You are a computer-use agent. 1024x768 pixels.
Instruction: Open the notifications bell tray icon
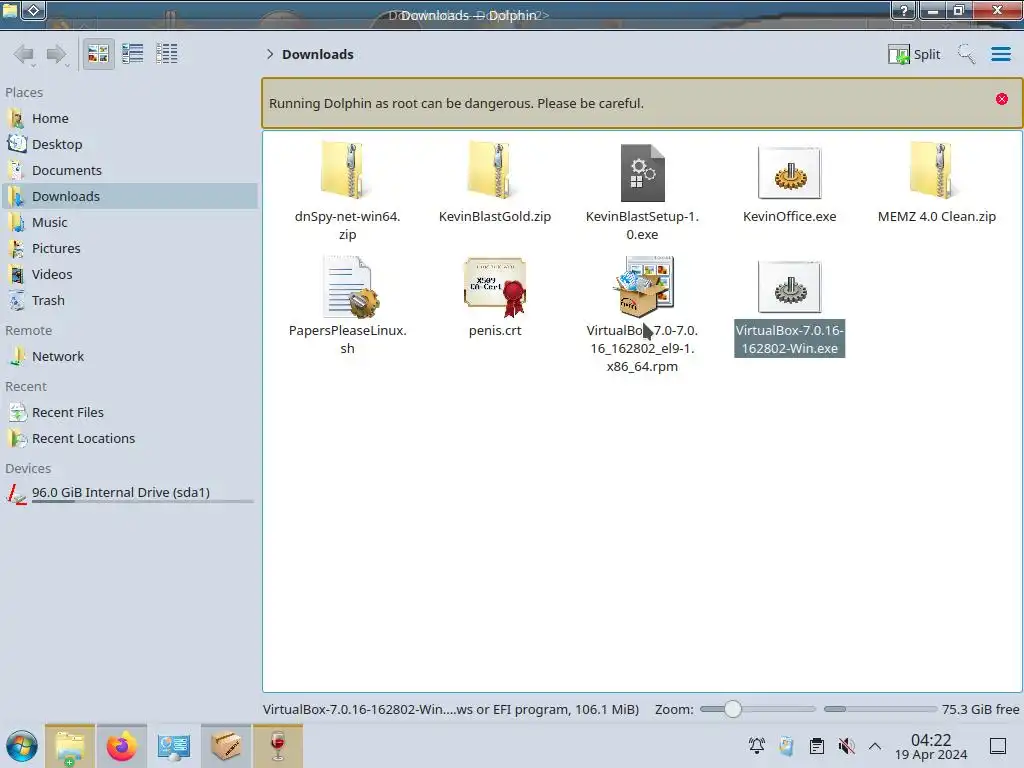click(x=757, y=746)
